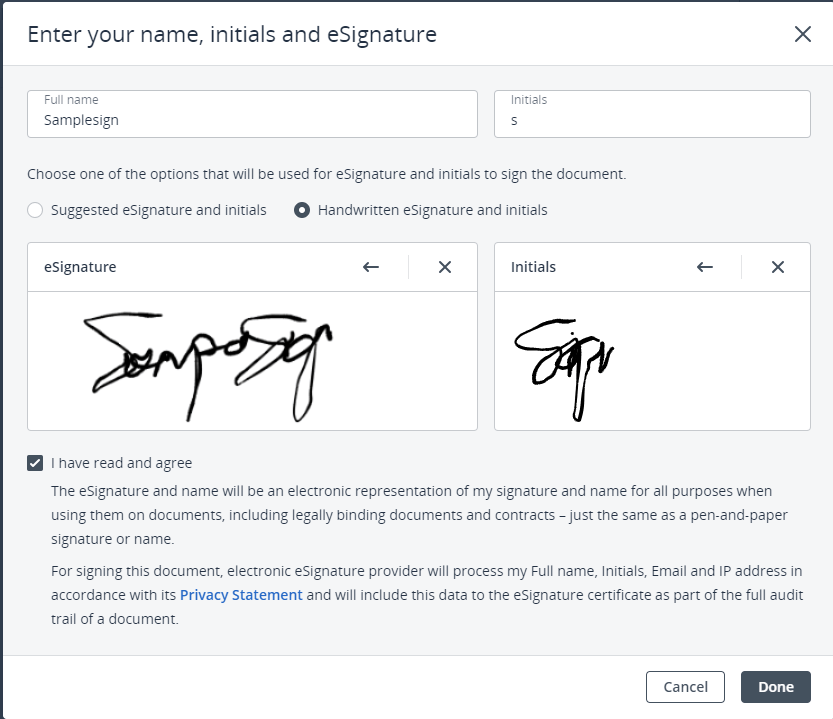Undo the last eSignature stroke
This screenshot has height=719, width=833.
(371, 267)
